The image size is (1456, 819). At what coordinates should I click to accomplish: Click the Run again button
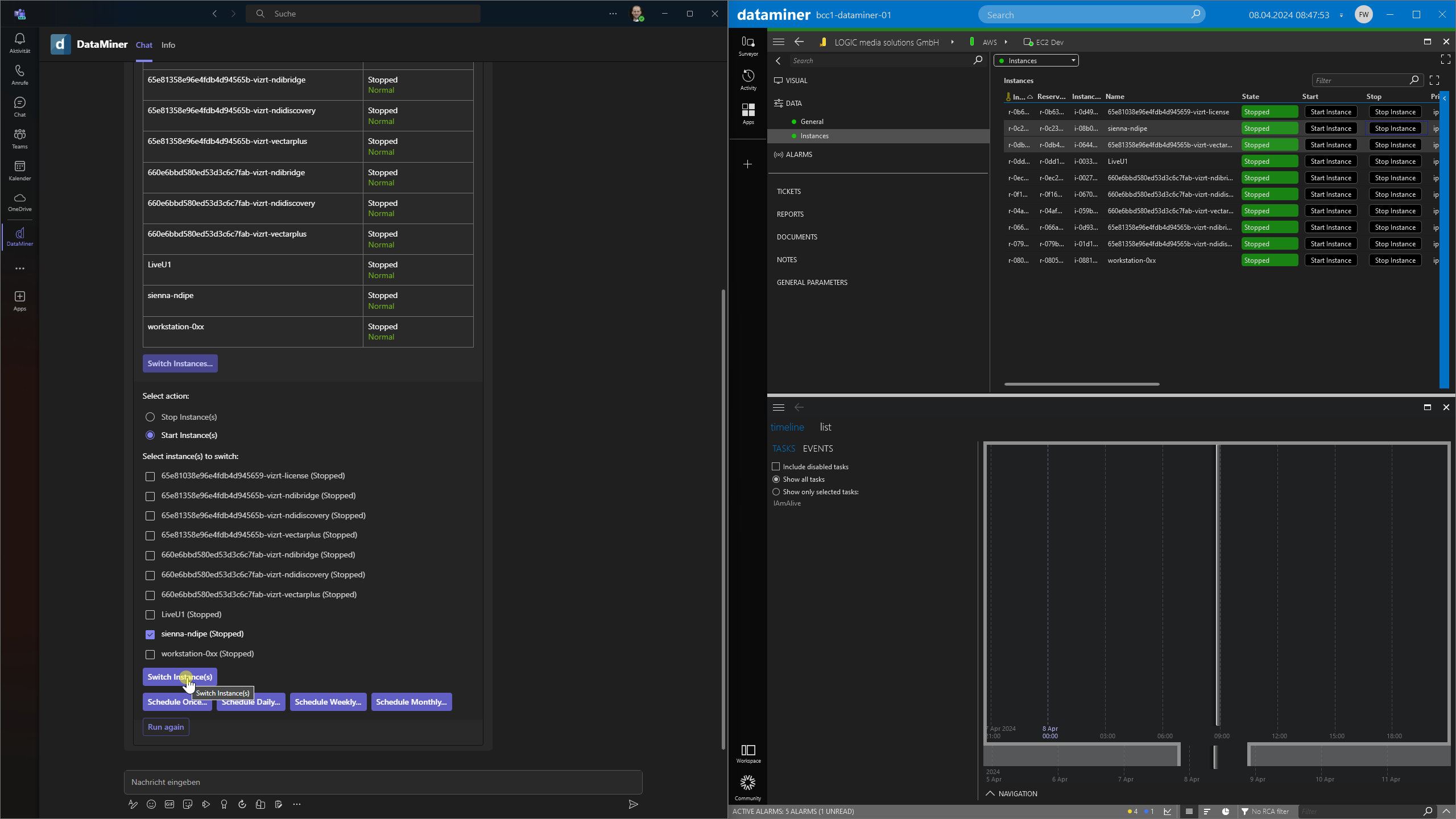(x=166, y=727)
